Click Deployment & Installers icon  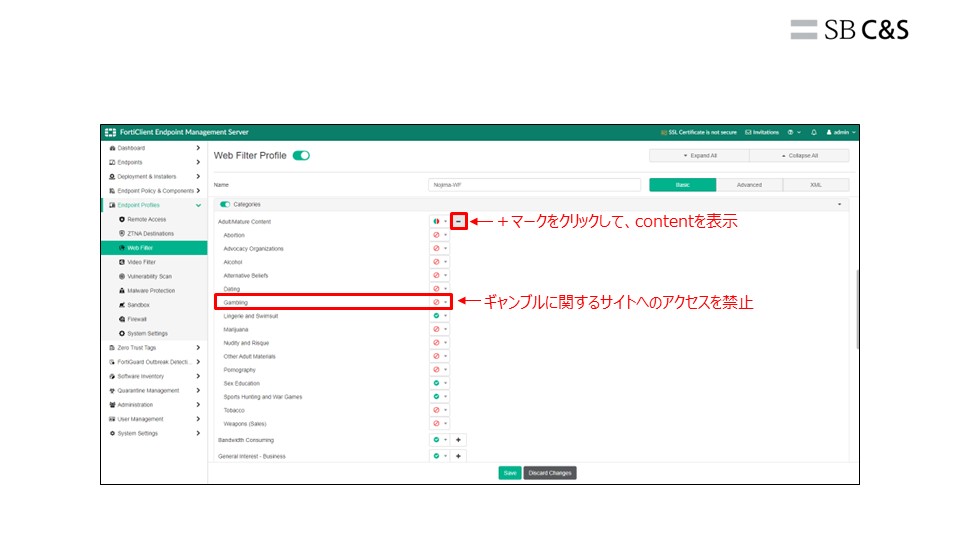tap(112, 176)
